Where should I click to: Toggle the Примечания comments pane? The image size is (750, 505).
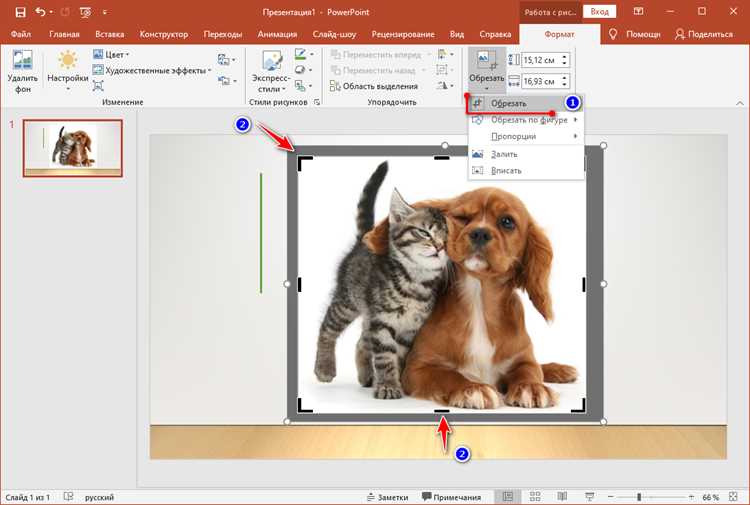[x=451, y=497]
